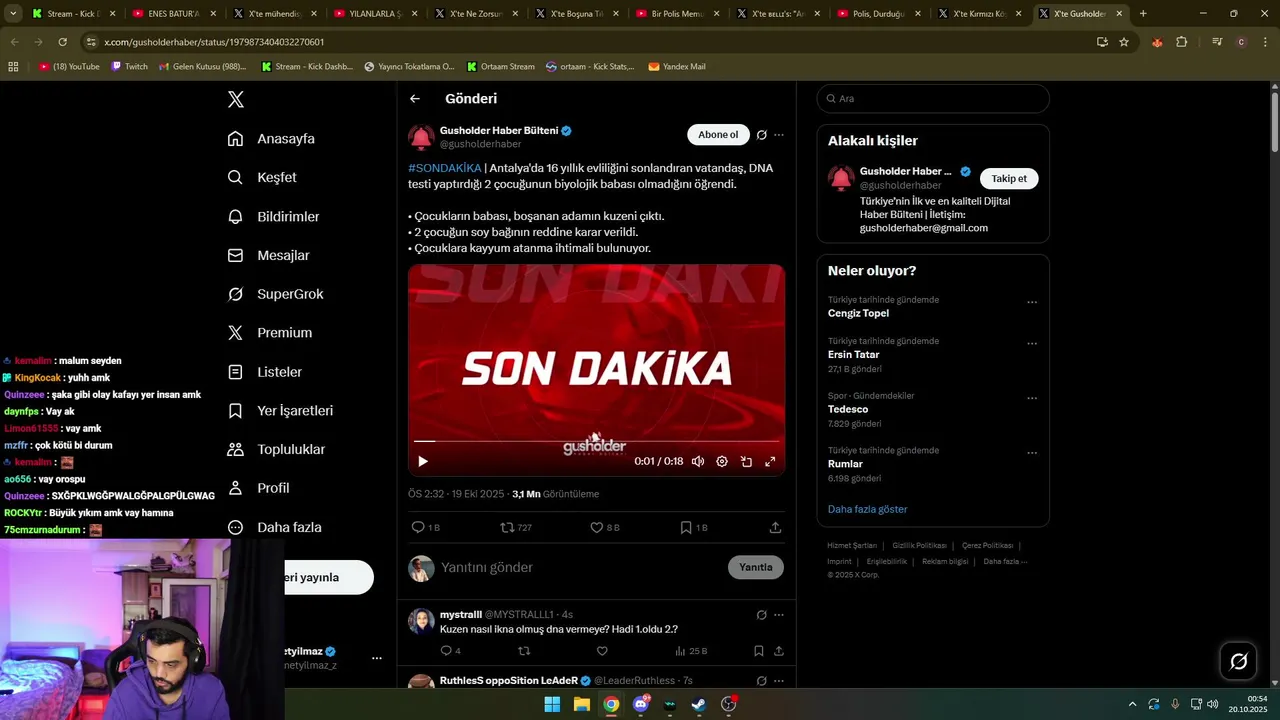Open File Explorer from taskbar

[x=581, y=704]
